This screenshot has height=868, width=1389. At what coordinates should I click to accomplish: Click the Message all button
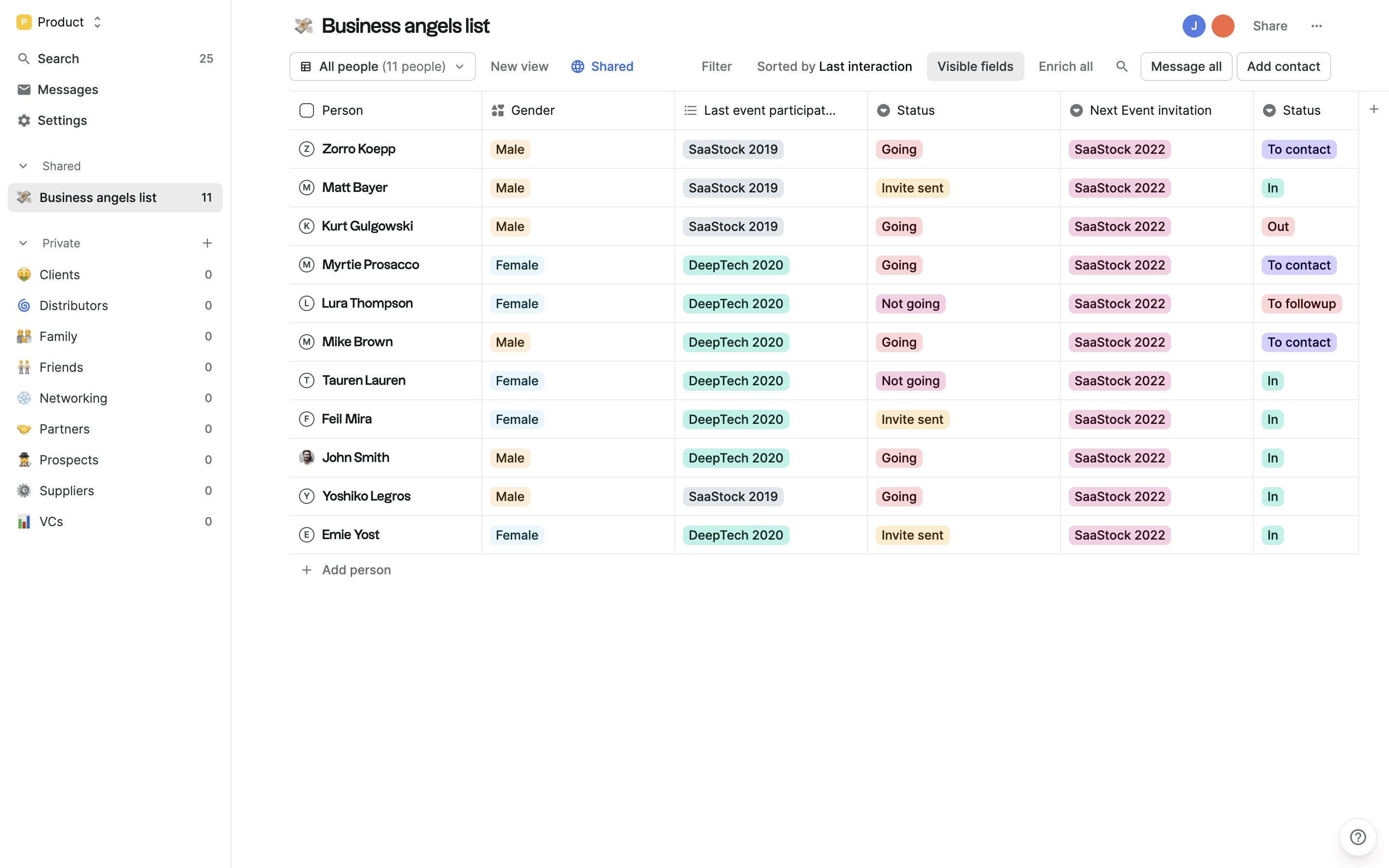click(1186, 67)
